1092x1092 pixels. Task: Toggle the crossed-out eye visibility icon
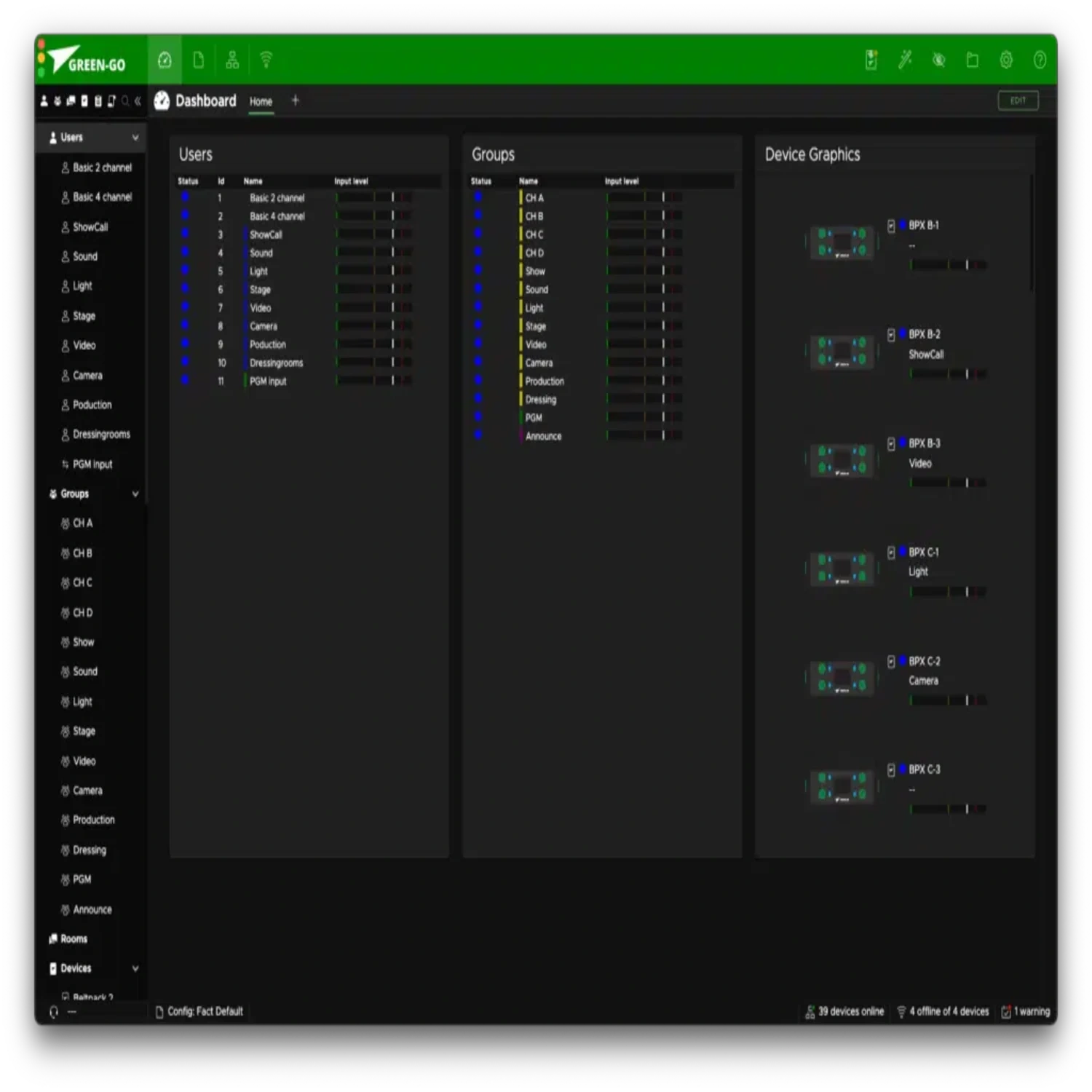[938, 60]
